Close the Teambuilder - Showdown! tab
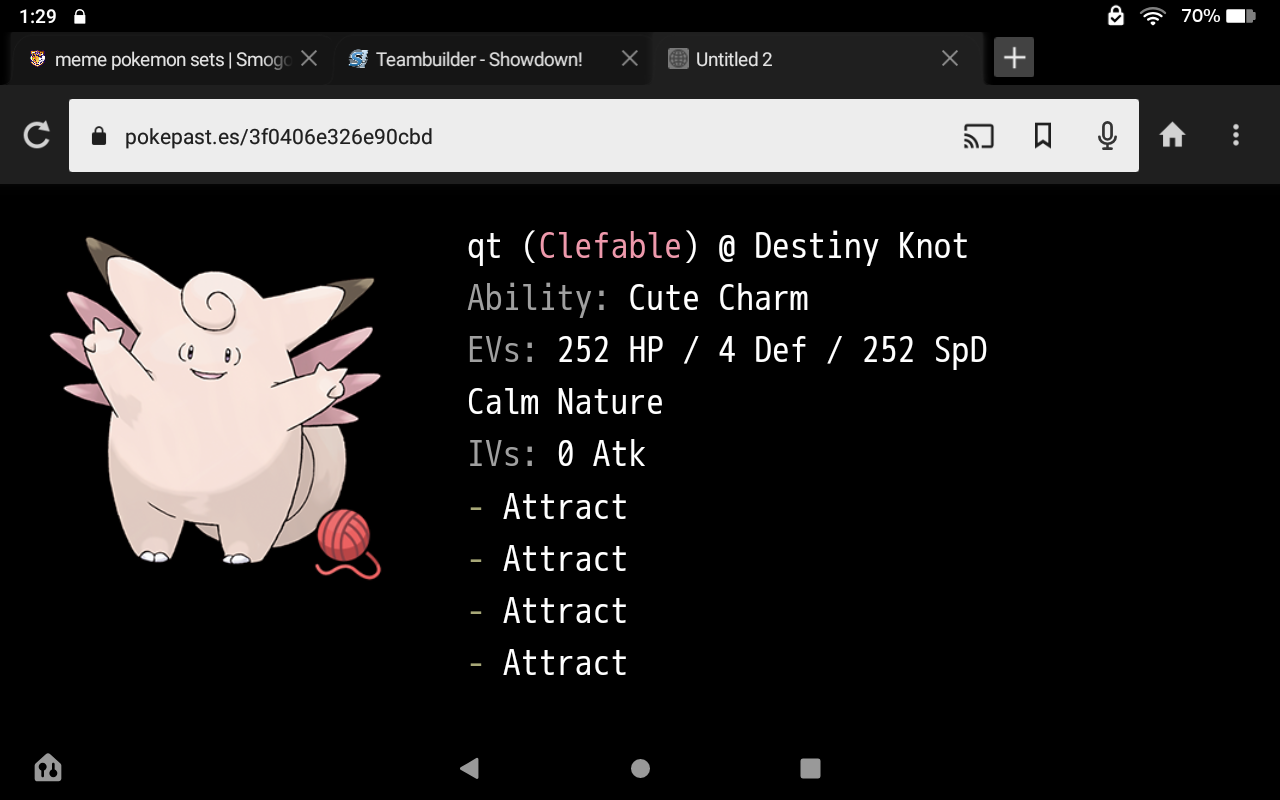The height and width of the screenshot is (800, 1280). (x=630, y=59)
